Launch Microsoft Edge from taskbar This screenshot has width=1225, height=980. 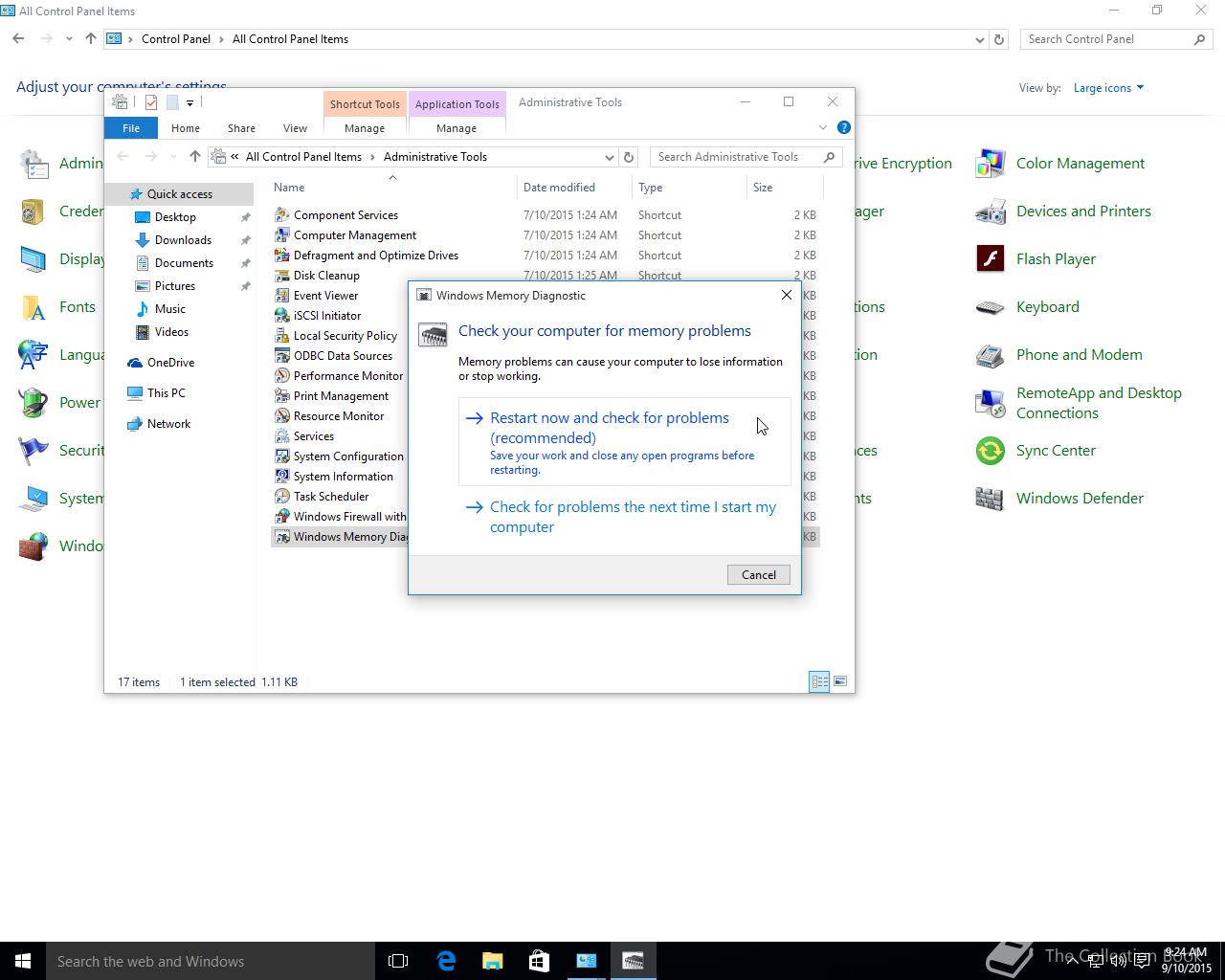click(446, 961)
